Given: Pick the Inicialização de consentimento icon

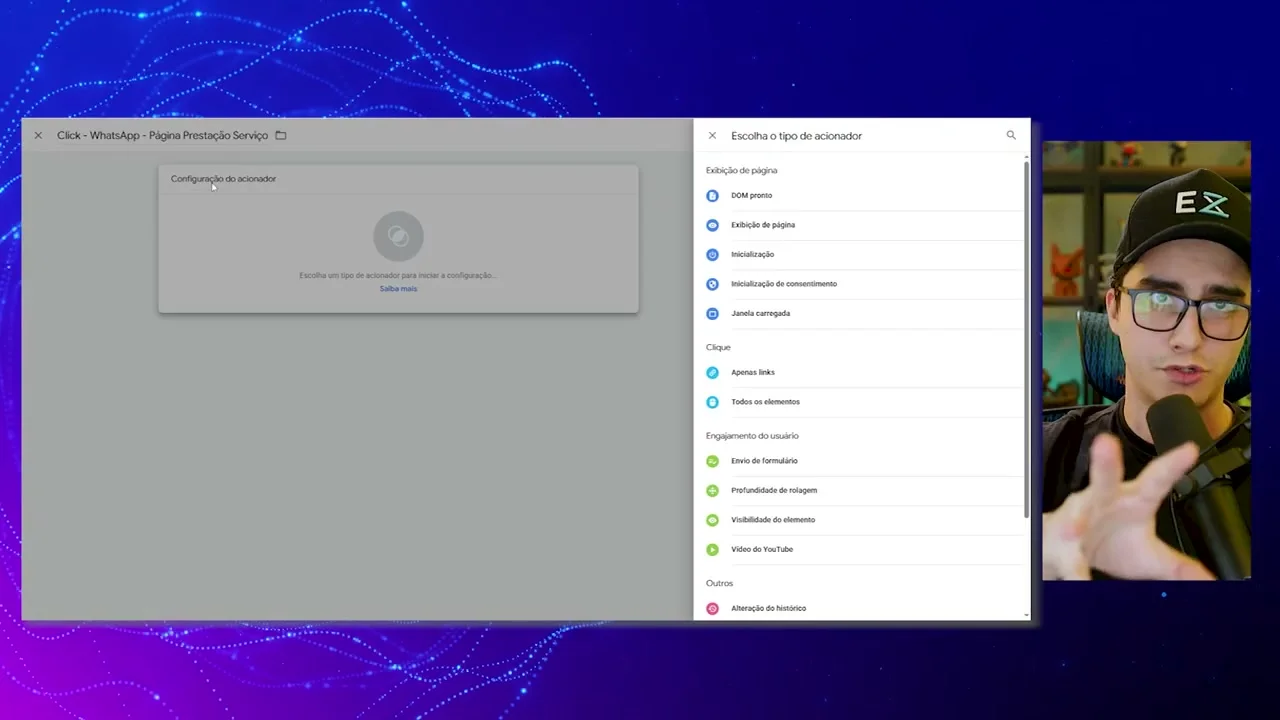Looking at the screenshot, I should [x=712, y=284].
